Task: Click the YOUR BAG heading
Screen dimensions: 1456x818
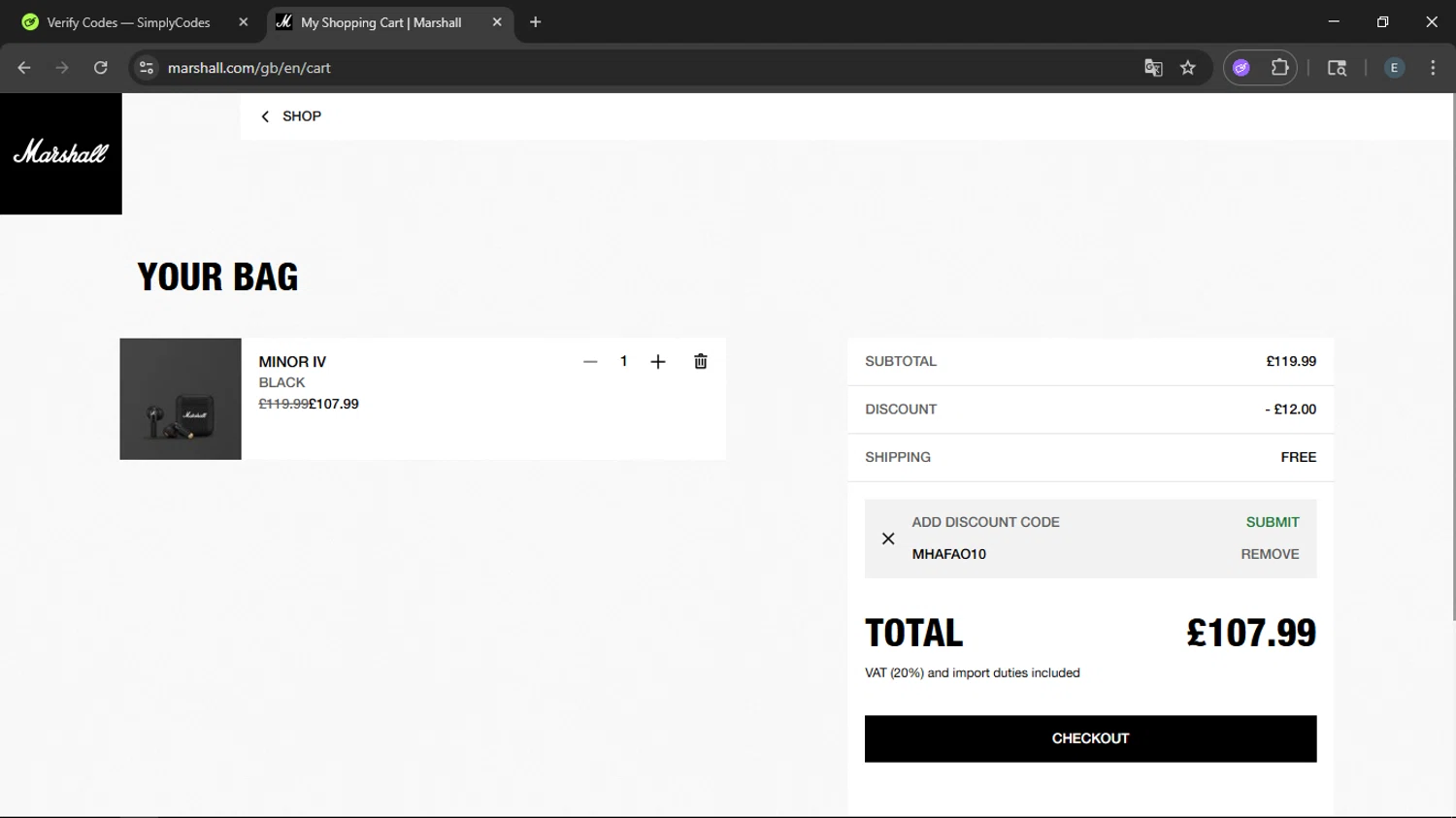Action: click(x=217, y=277)
